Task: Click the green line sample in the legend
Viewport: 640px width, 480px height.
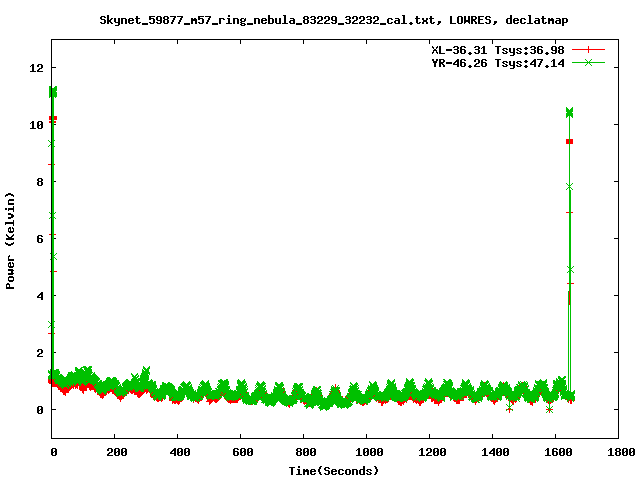Action: point(588,62)
